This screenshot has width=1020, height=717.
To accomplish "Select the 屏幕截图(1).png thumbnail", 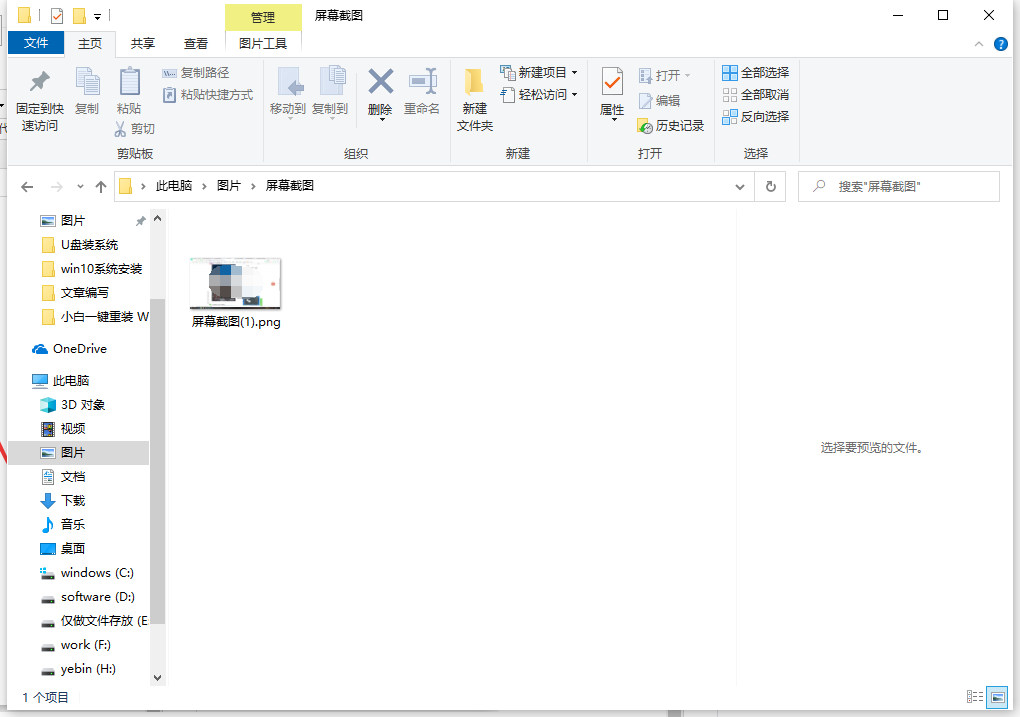I will tap(236, 284).
